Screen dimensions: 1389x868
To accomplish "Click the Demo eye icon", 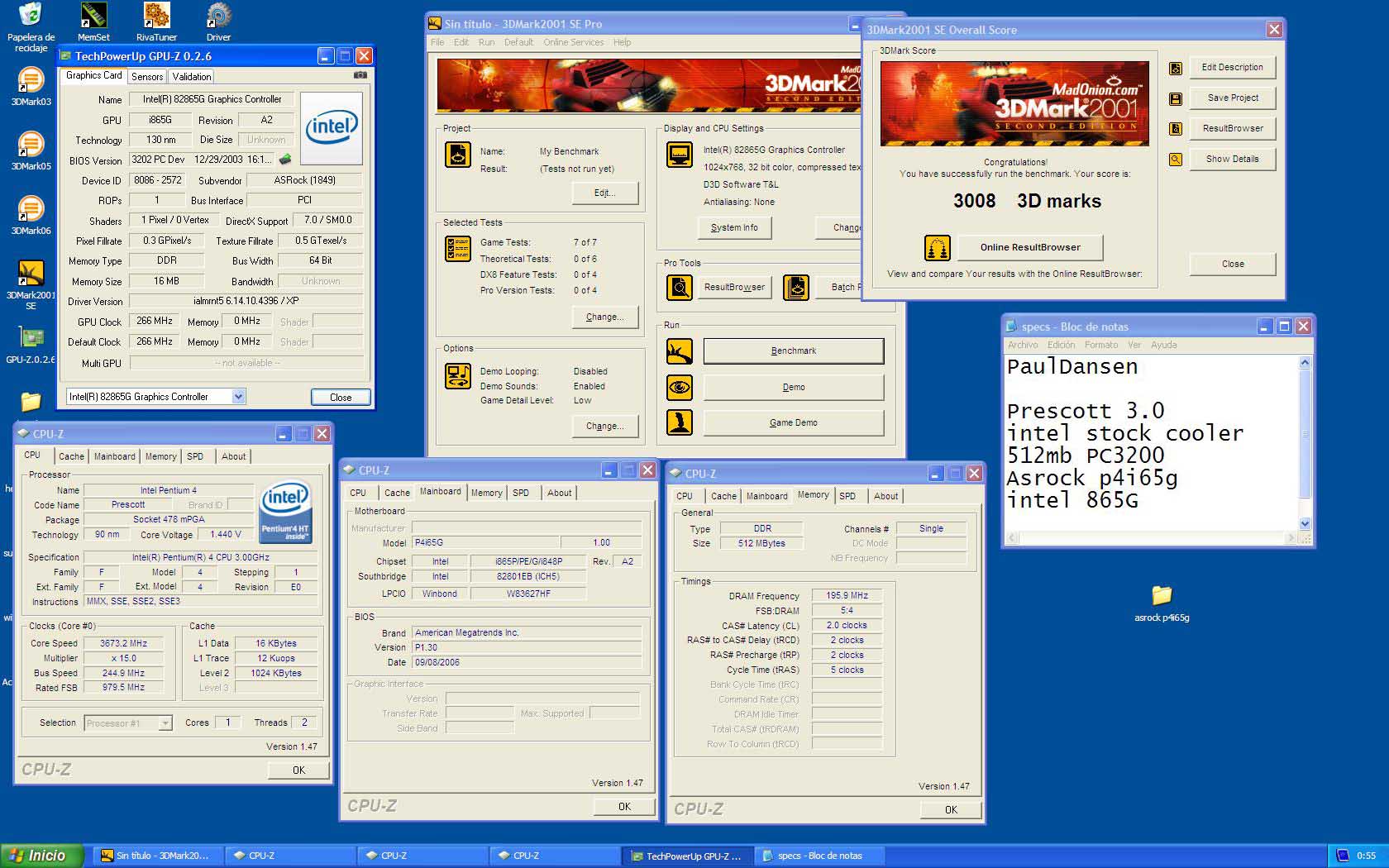I will click(x=680, y=387).
